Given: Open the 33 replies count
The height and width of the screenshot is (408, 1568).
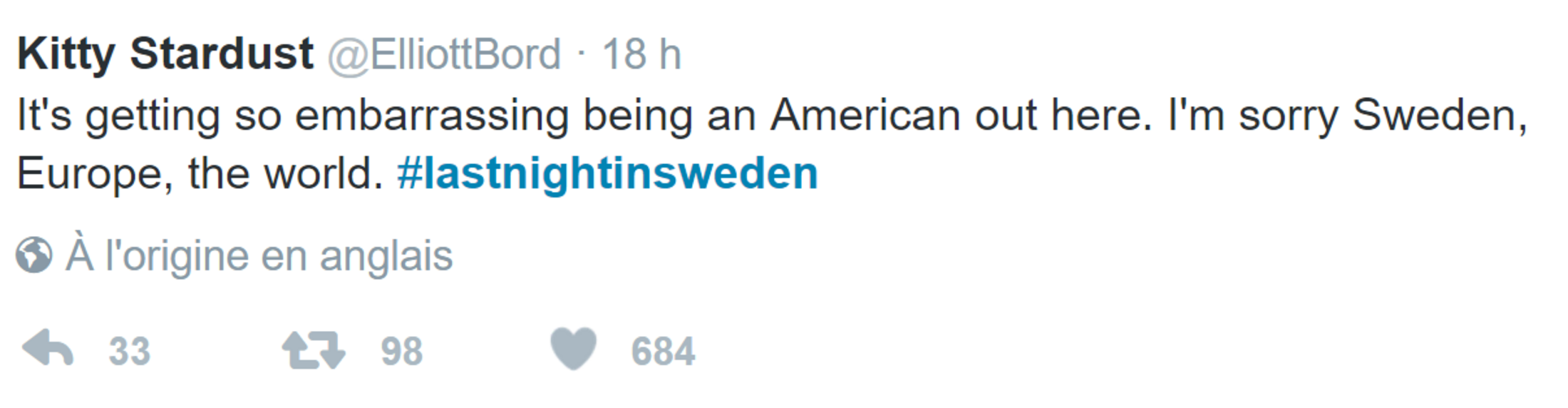Looking at the screenshot, I should 129,351.
